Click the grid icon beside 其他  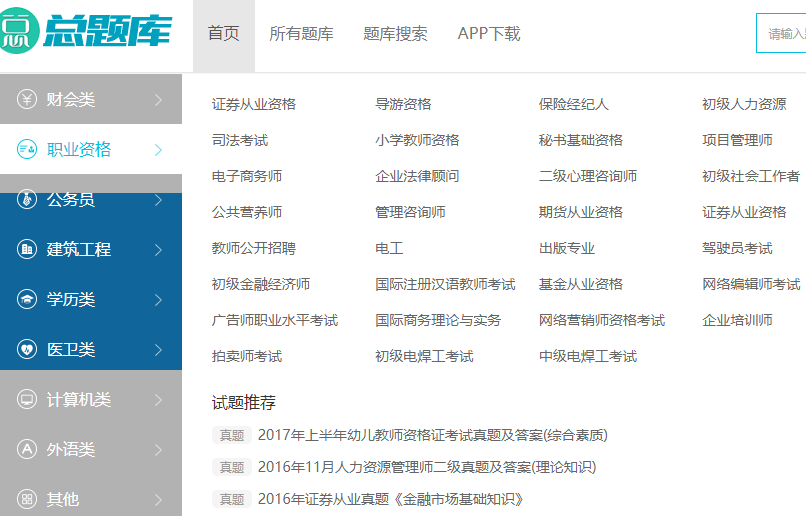click(27, 499)
